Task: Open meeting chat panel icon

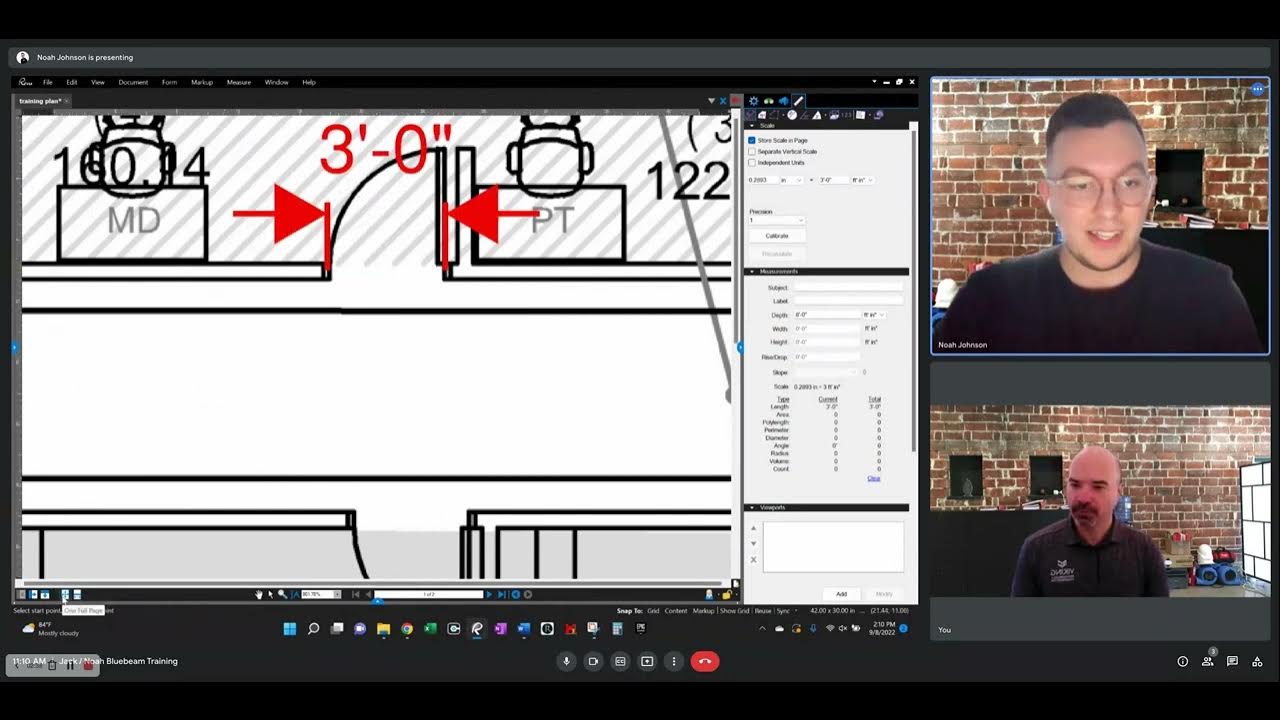Action: point(1232,661)
